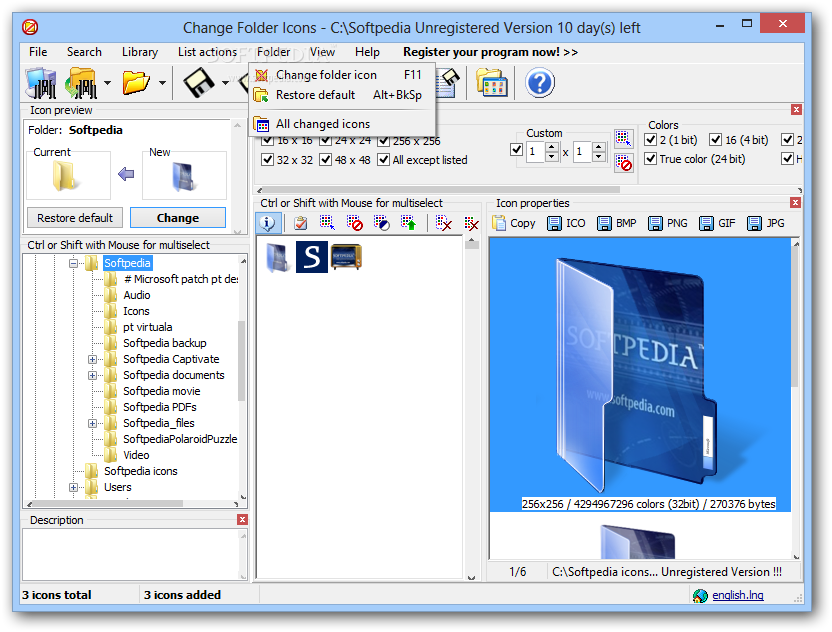Choose Restore default menu entry
The image size is (832, 632).
pos(342,95)
